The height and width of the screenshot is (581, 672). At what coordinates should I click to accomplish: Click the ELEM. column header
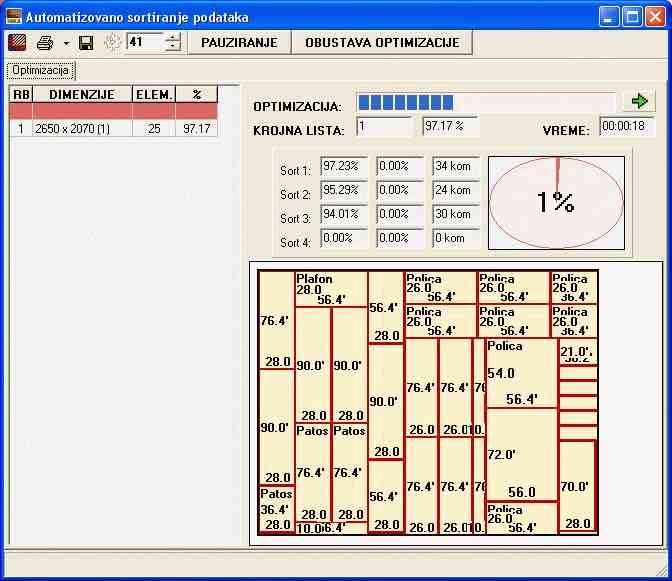coord(154,94)
